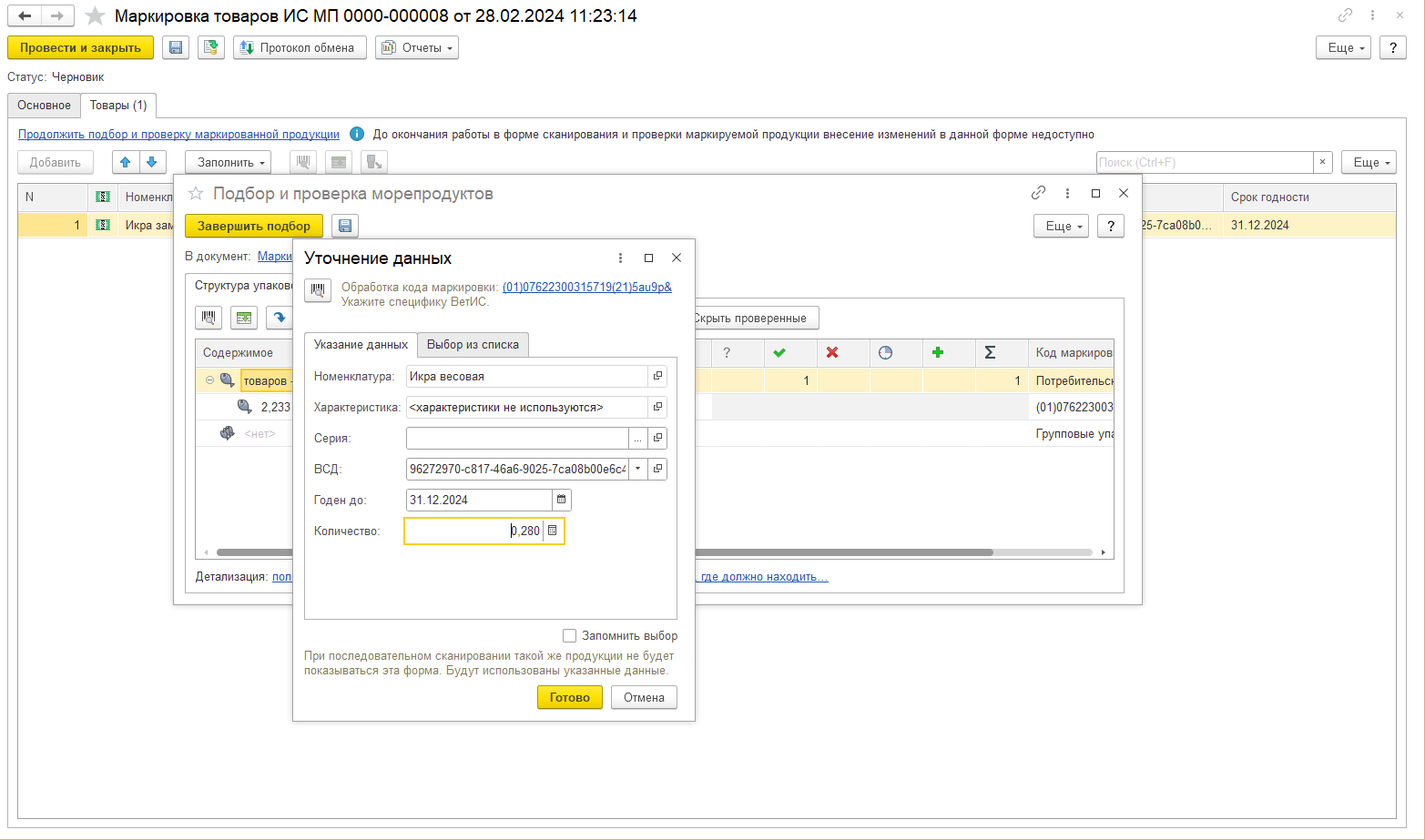The image size is (1425, 840).
Task: Click the save icon next to Завершить подбор
Action: [345, 226]
